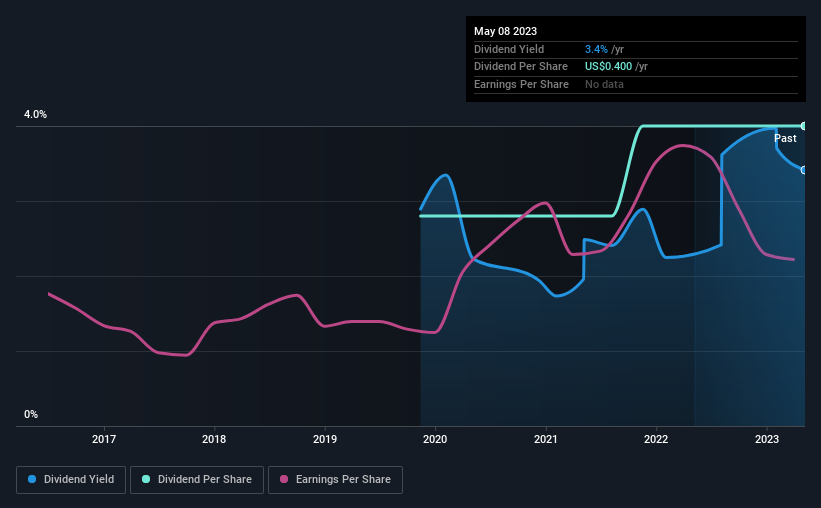Click the 4.0% y-axis label
821x508 pixels.
pos(36,114)
